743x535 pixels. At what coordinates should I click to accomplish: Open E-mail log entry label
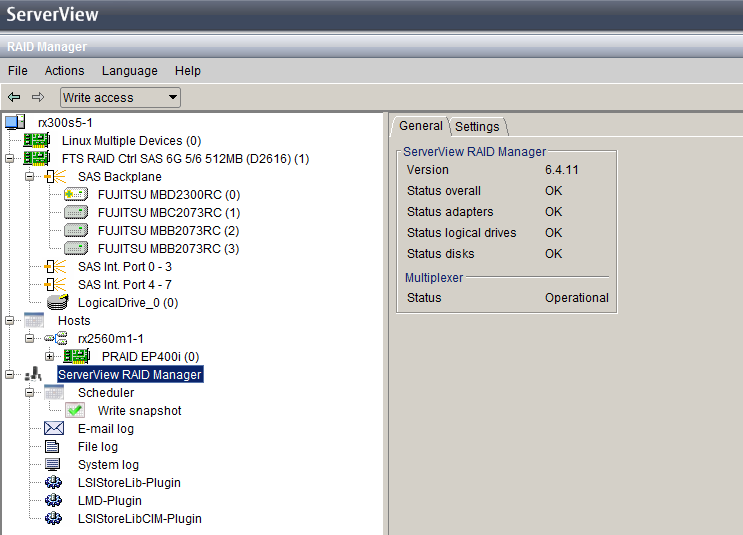pos(106,429)
